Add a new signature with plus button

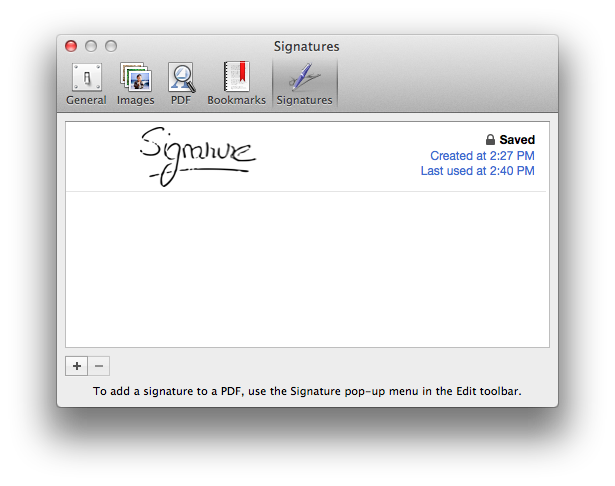77,366
